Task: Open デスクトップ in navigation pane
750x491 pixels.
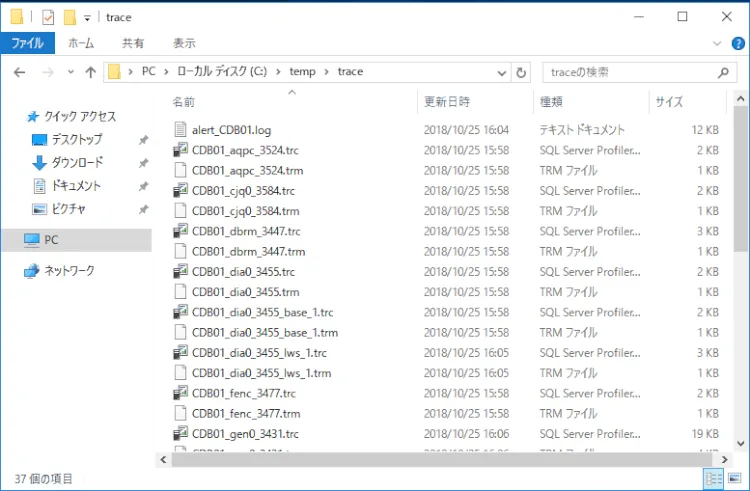Action: point(77,139)
